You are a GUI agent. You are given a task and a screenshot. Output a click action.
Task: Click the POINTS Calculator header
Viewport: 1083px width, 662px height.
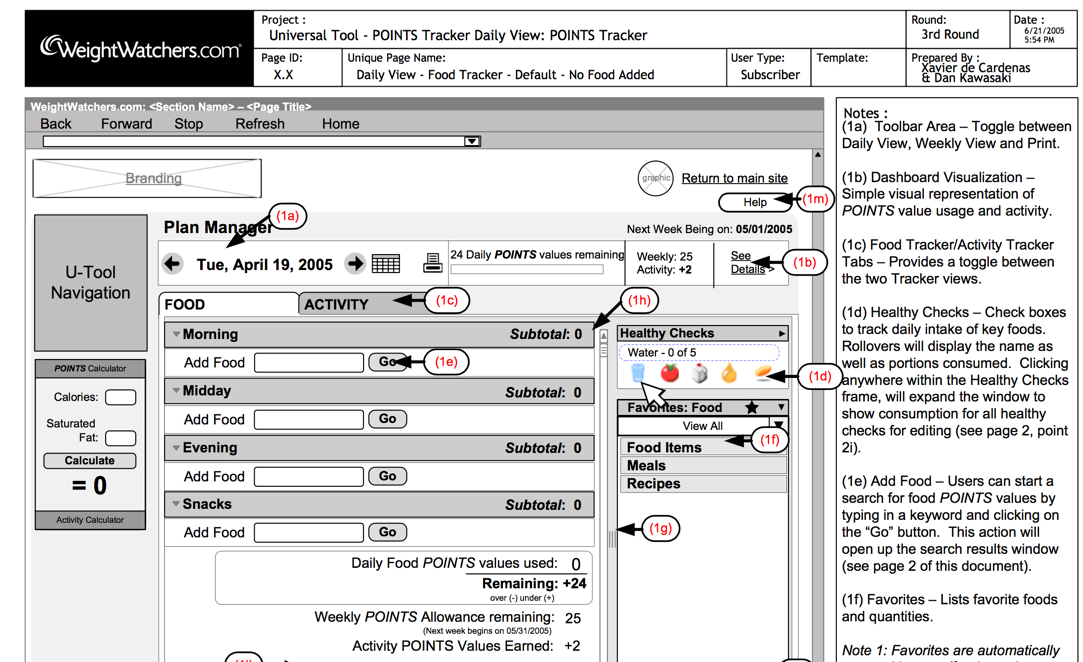[90, 368]
